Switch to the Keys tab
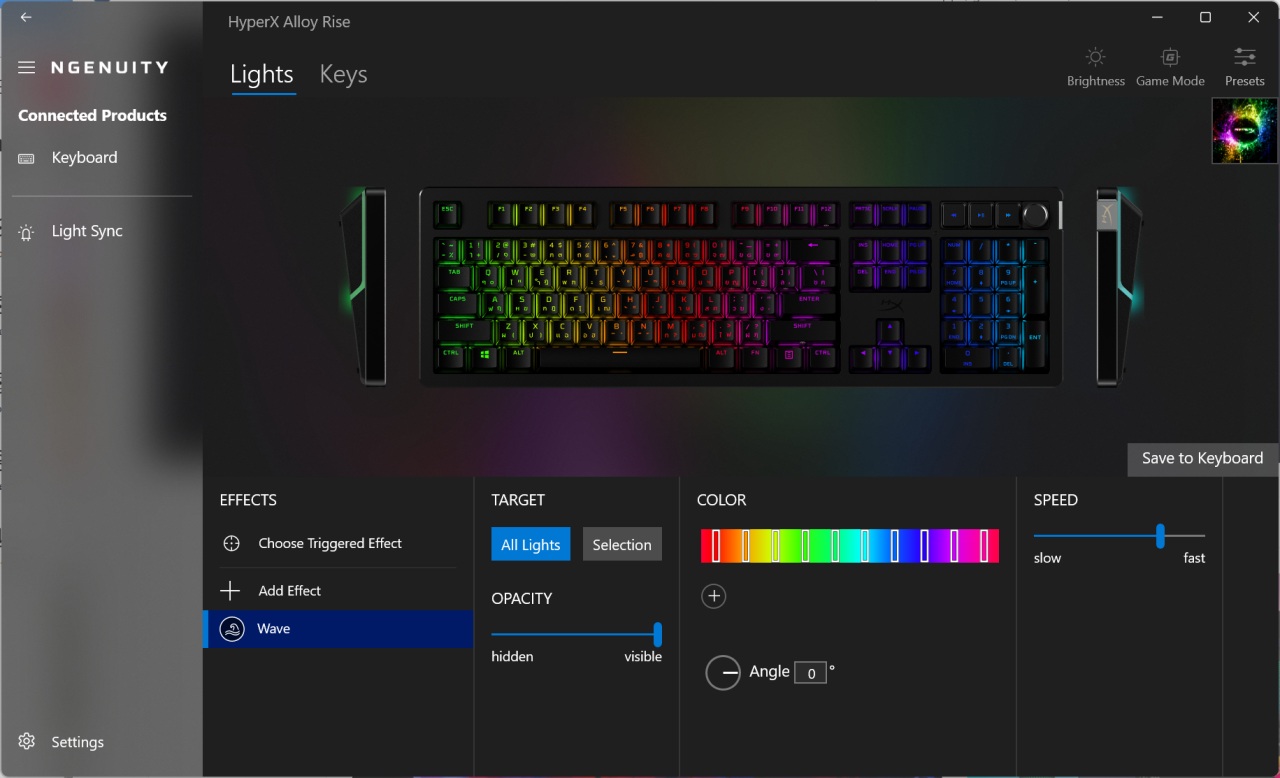This screenshot has height=778, width=1280. [343, 75]
